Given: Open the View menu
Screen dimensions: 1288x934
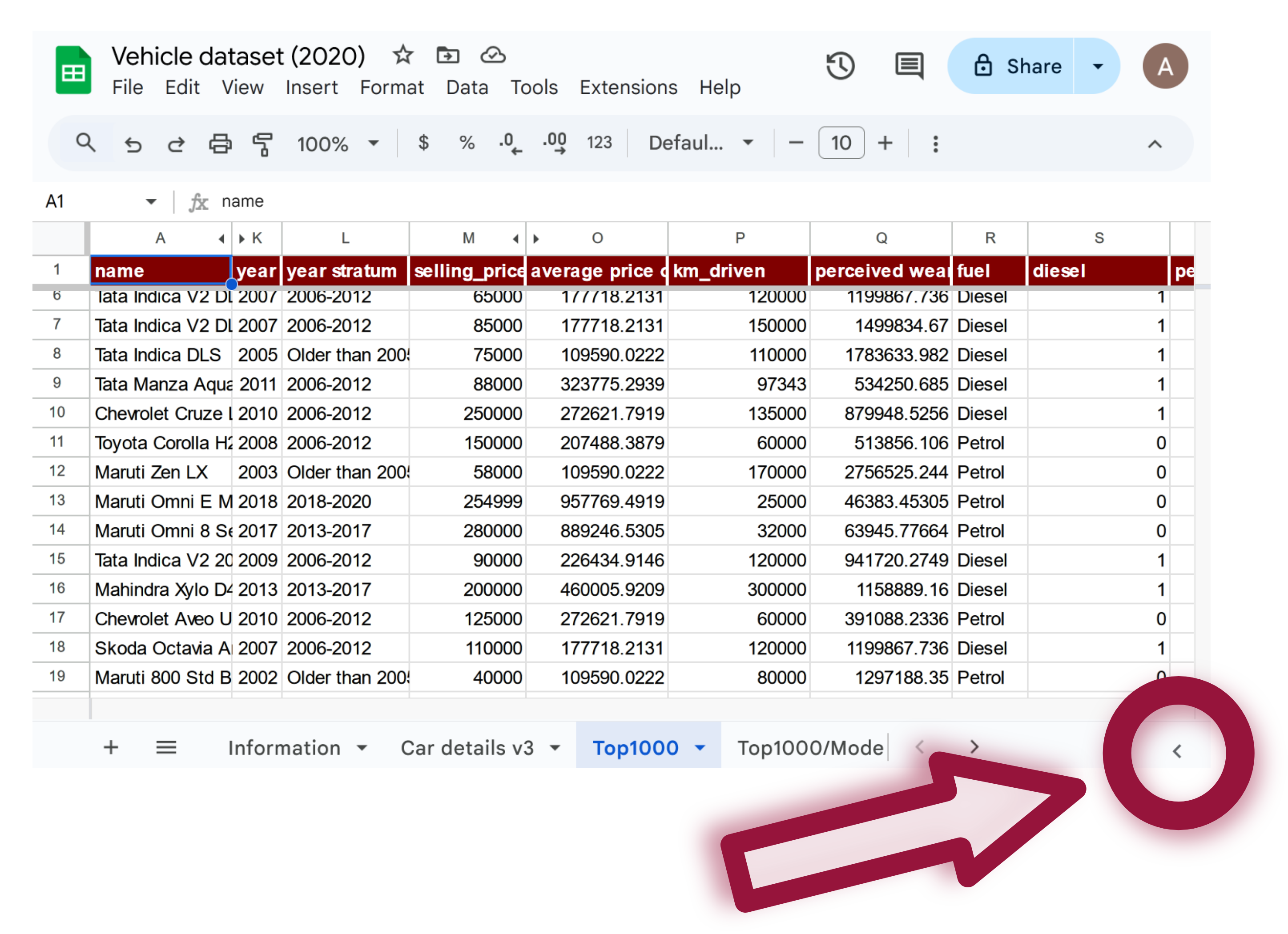Looking at the screenshot, I should pyautogui.click(x=242, y=88).
